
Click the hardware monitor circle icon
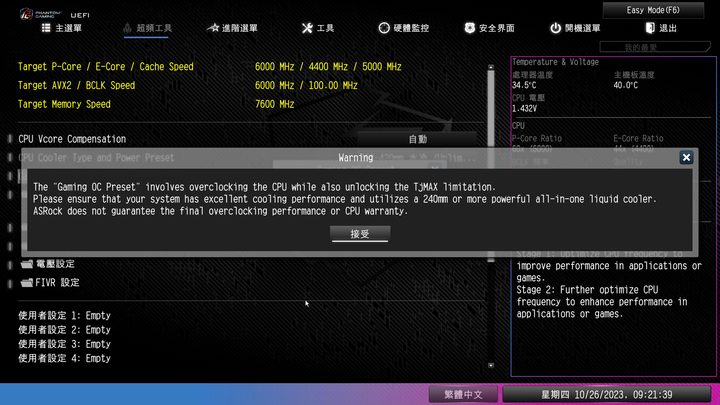click(384, 28)
